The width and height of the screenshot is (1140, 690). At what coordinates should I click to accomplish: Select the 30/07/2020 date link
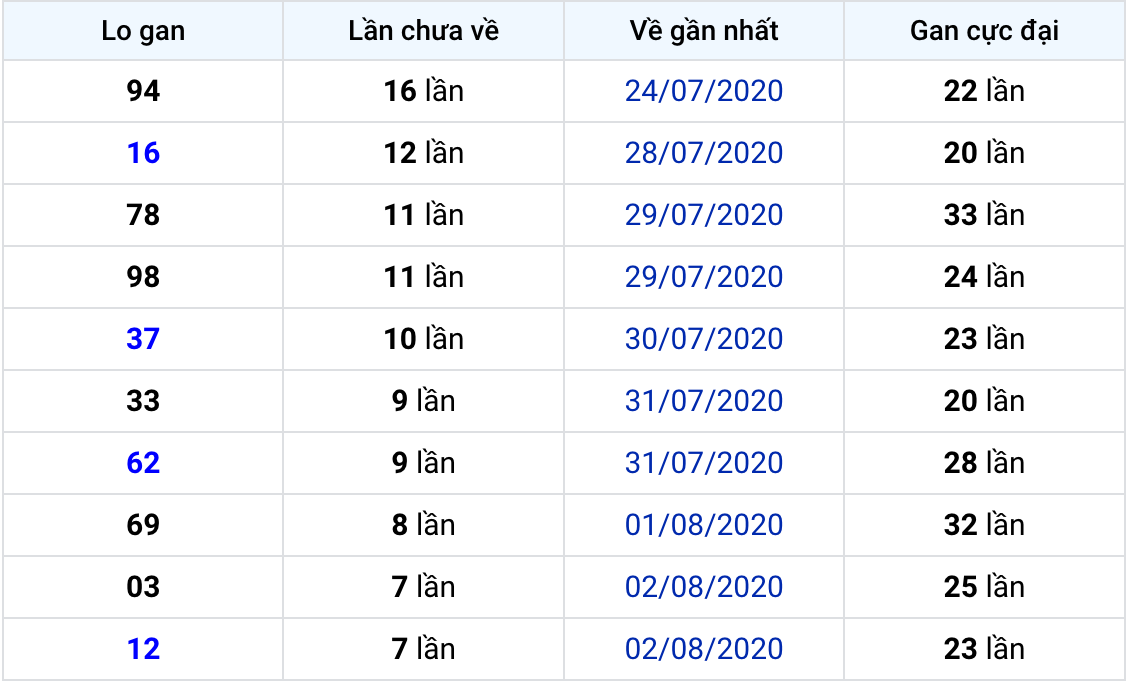coord(704,339)
